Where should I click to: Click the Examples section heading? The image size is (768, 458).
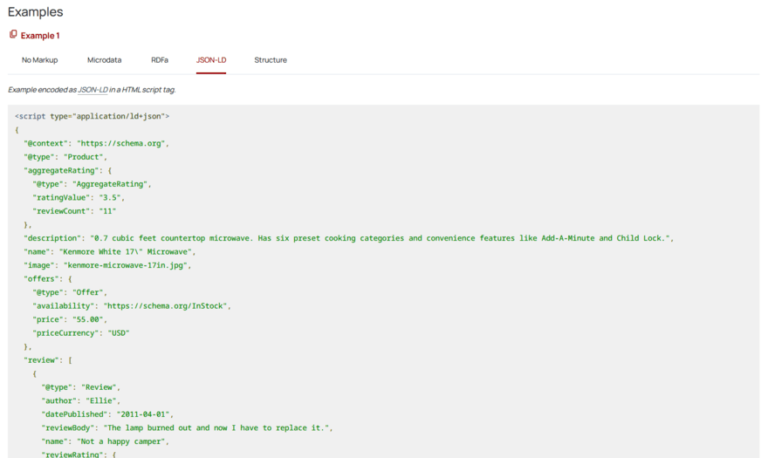coord(35,12)
